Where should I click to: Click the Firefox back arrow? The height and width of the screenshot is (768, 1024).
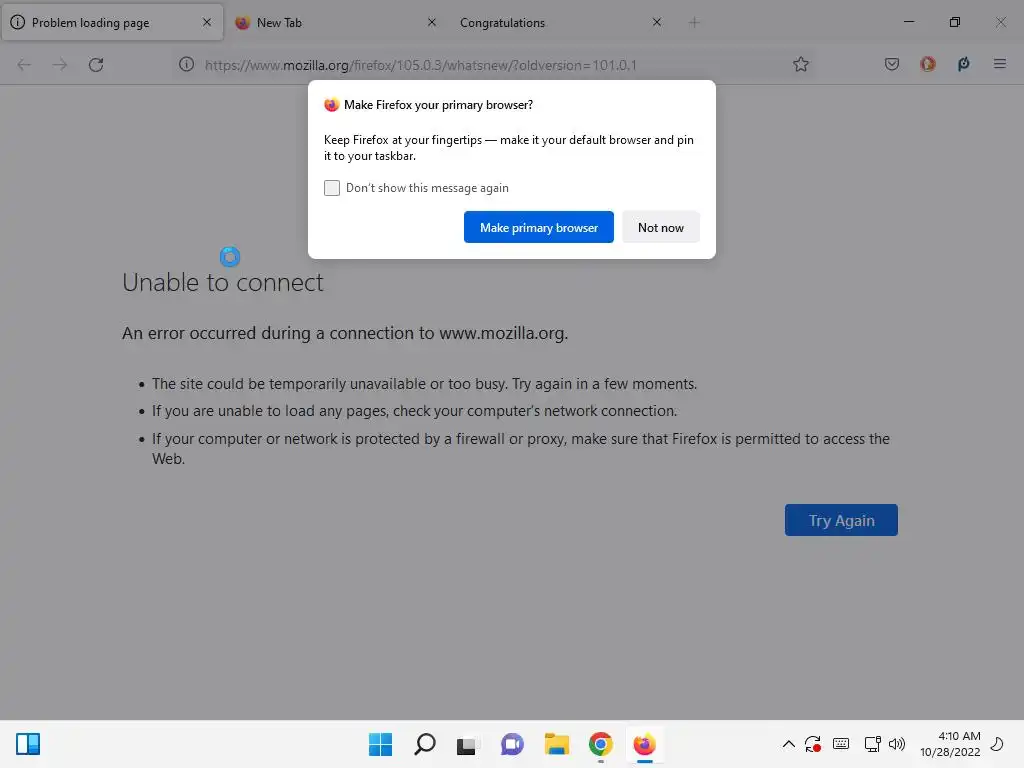click(24, 65)
